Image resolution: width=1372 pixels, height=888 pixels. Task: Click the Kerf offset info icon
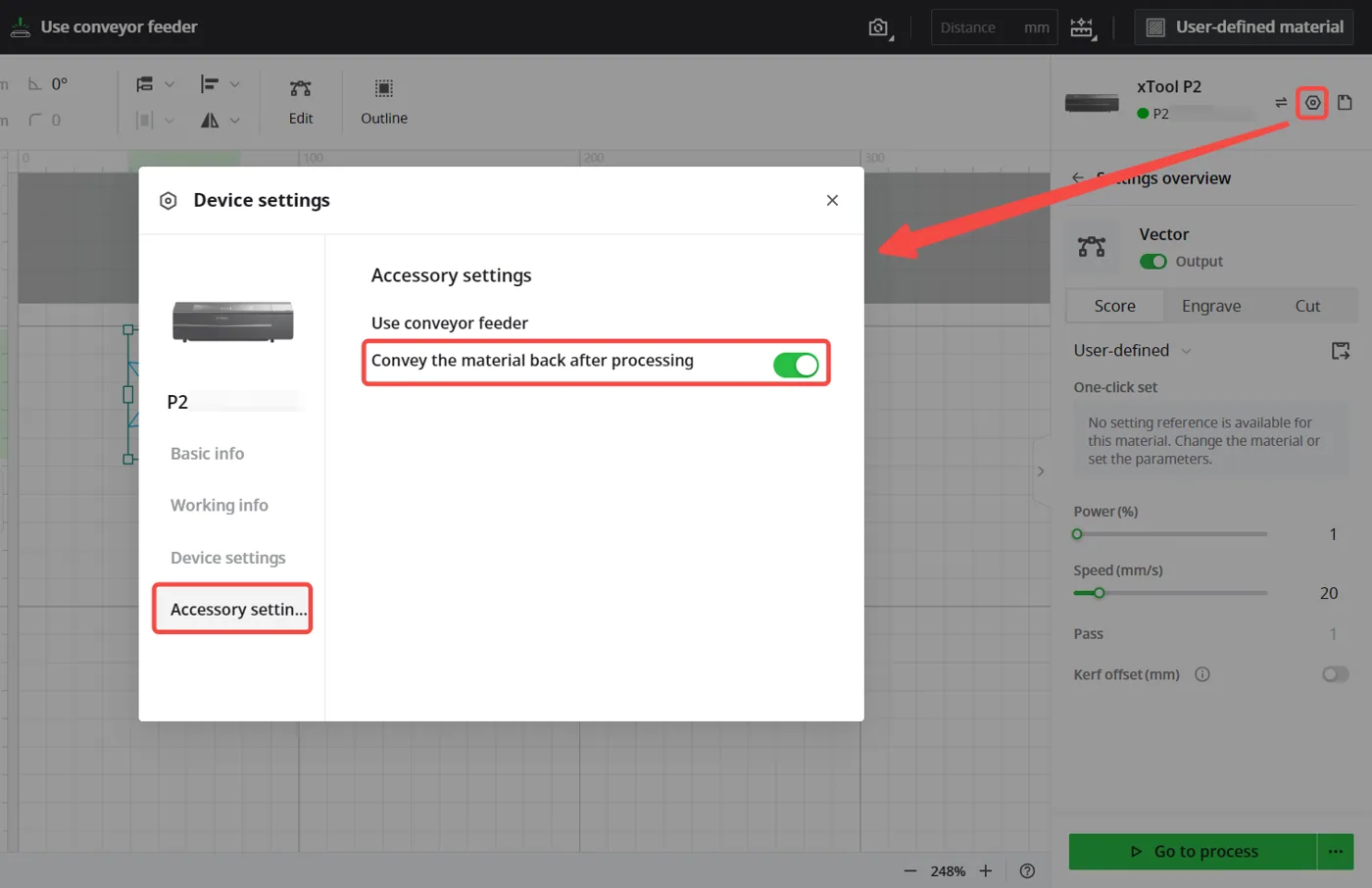[1202, 674]
